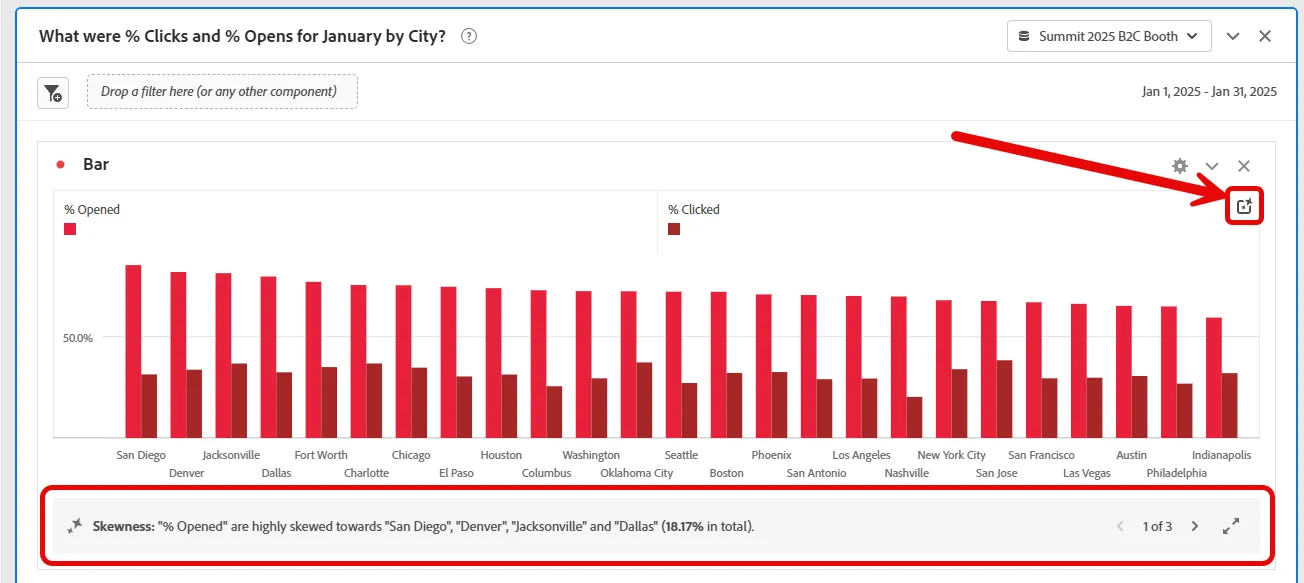Go to the next insight

tap(1194, 526)
